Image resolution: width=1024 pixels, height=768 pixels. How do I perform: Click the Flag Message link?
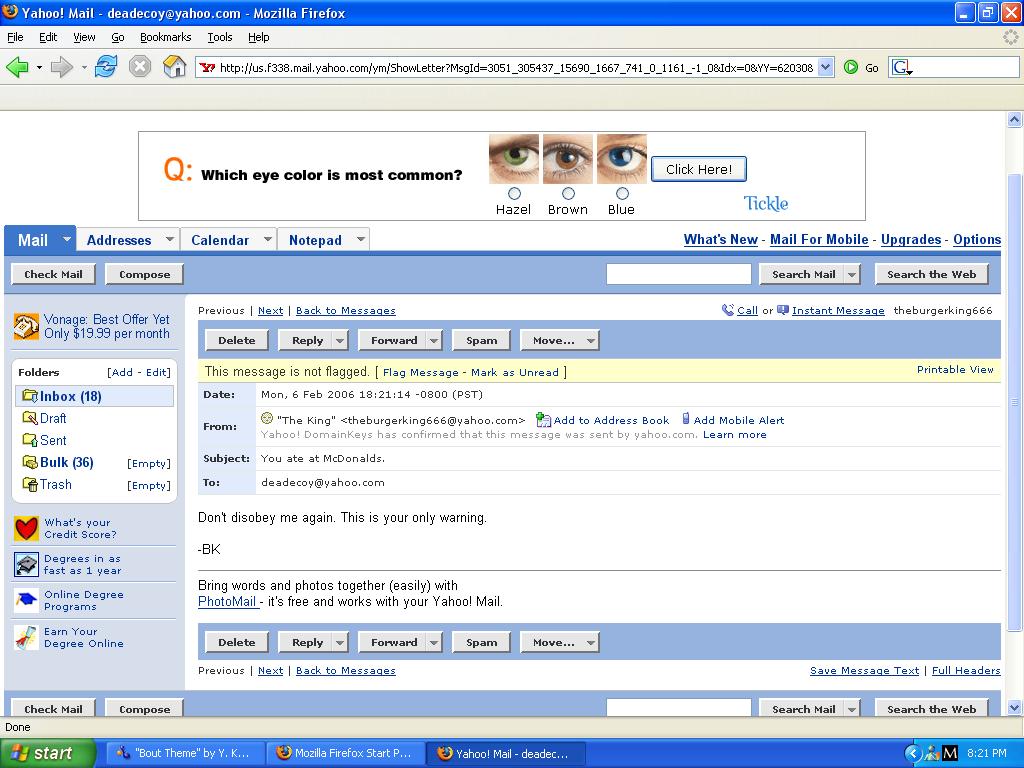point(421,372)
